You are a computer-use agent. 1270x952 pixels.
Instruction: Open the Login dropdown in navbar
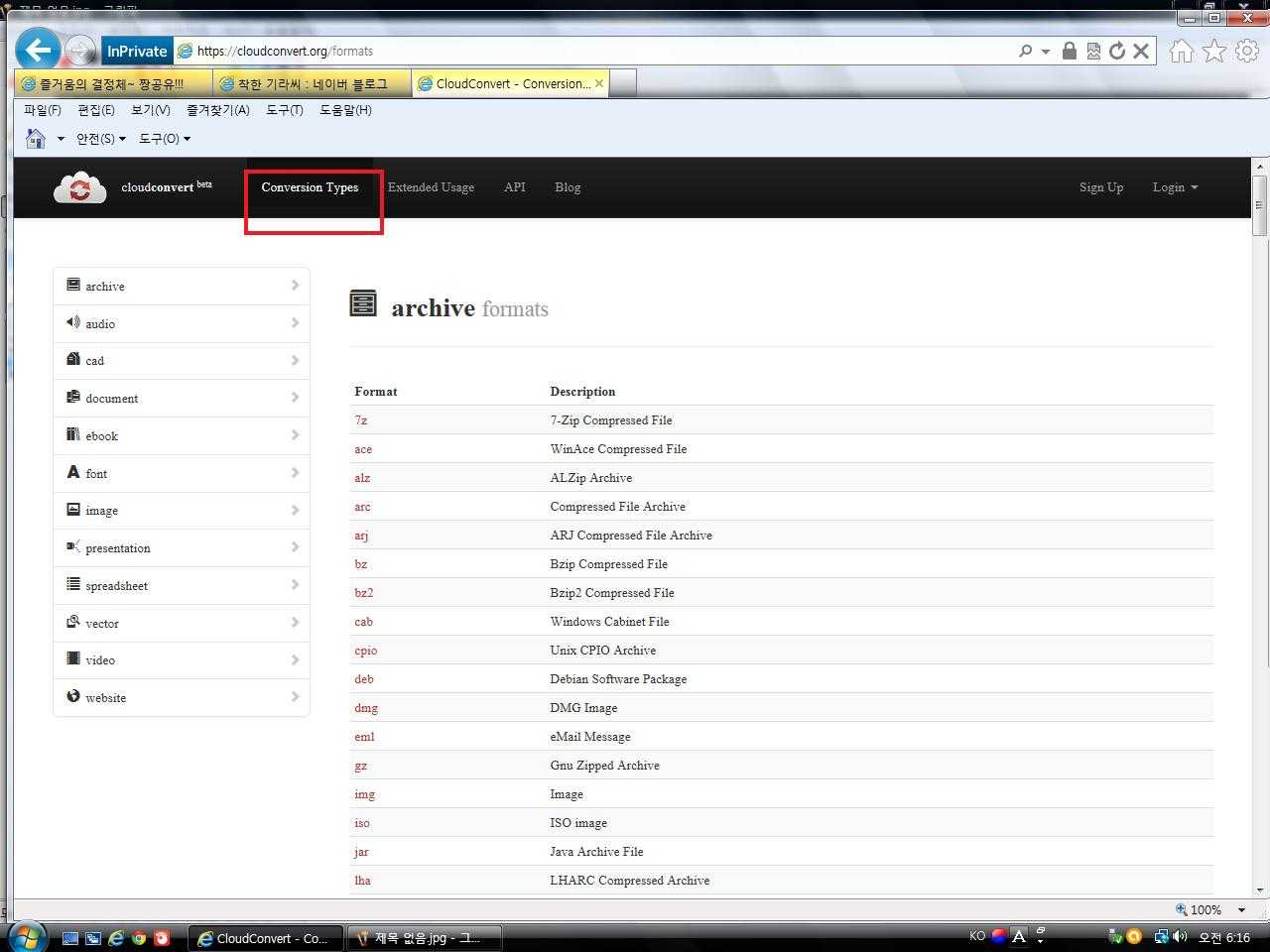click(1175, 187)
